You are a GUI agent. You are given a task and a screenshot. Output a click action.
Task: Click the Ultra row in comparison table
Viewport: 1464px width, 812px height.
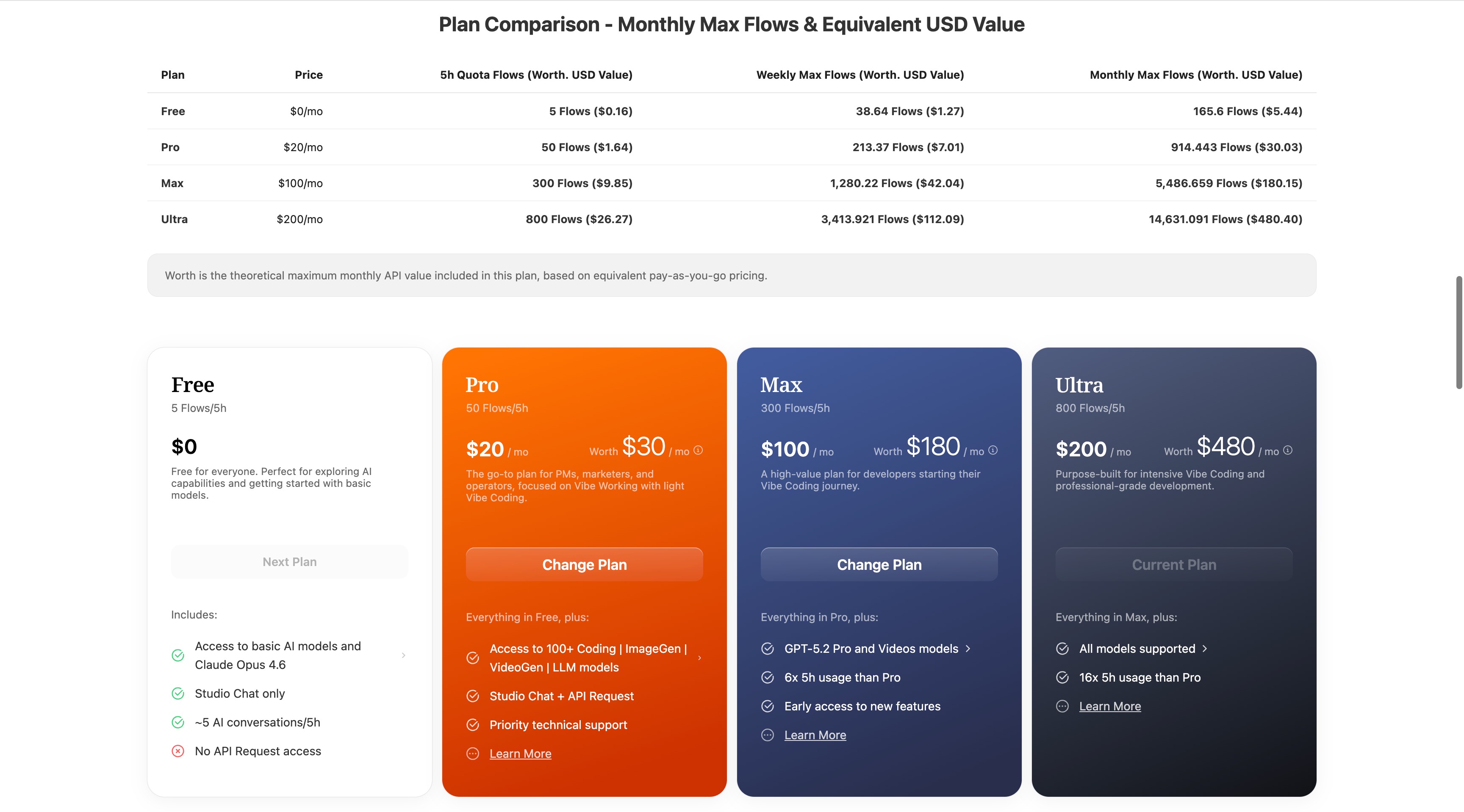coord(732,219)
